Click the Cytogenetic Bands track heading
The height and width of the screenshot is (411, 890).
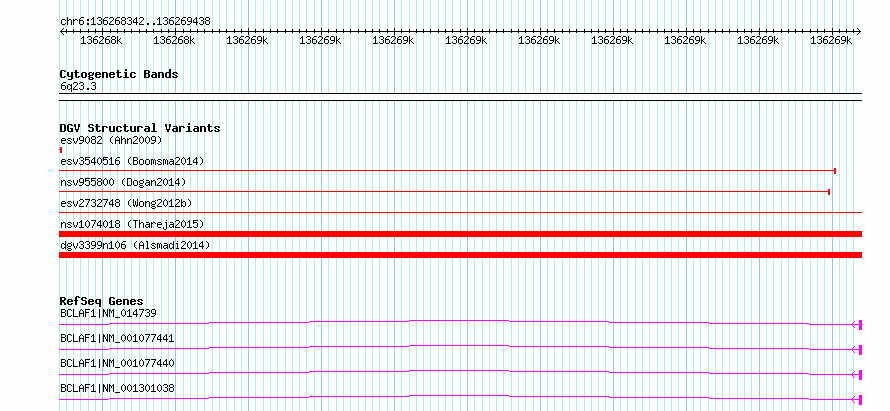[x=119, y=74]
